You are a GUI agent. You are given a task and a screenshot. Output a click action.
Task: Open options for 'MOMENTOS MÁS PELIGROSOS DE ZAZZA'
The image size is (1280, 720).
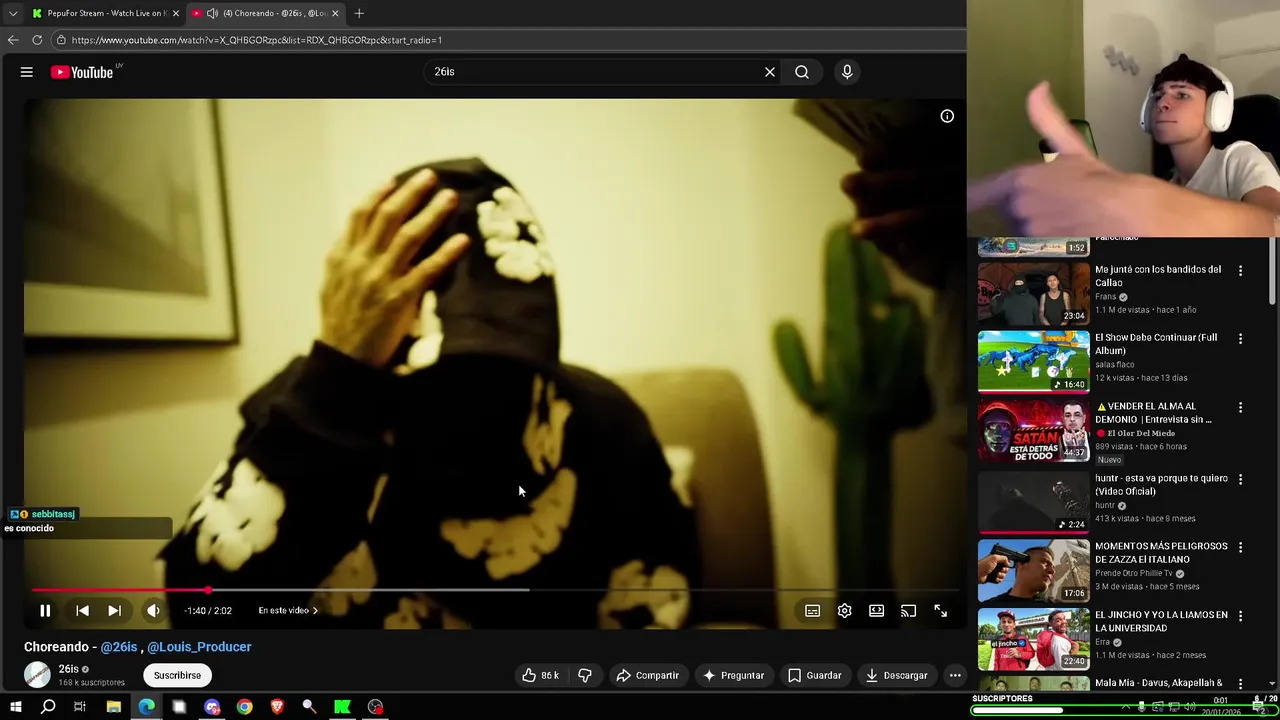click(x=1240, y=548)
